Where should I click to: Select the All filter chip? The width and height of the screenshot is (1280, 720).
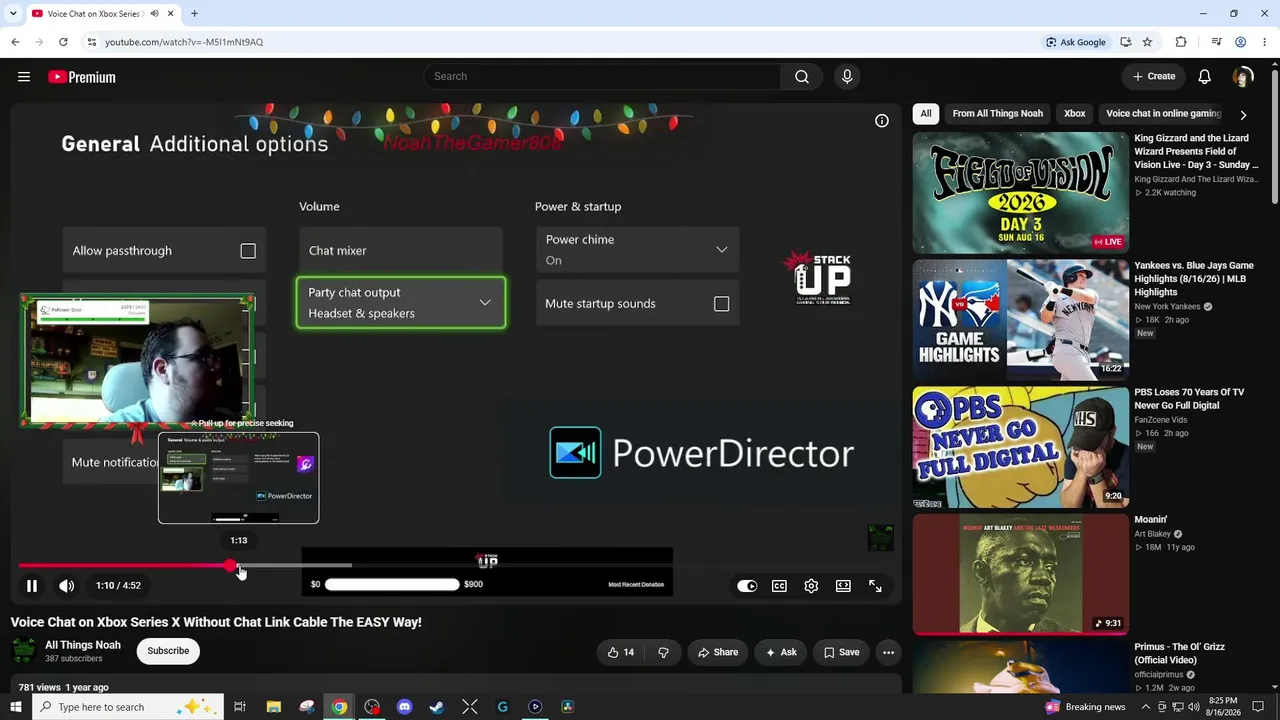[x=926, y=114]
